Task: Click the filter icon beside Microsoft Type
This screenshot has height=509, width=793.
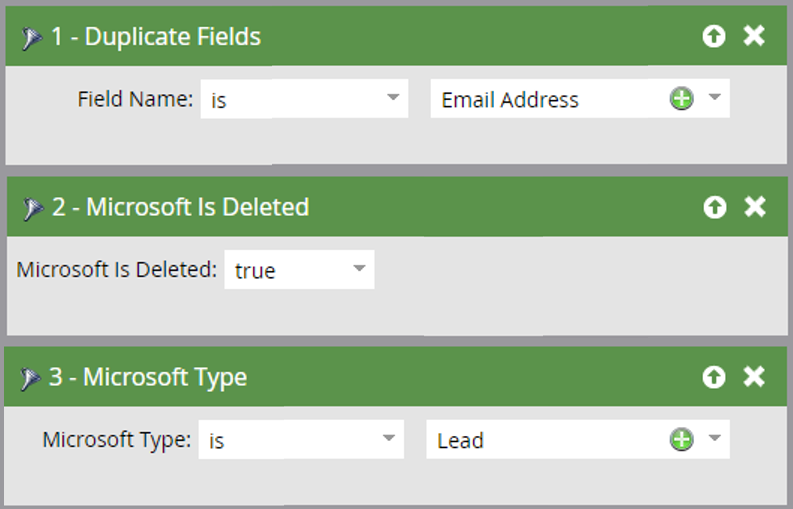Action: pyautogui.click(x=30, y=378)
